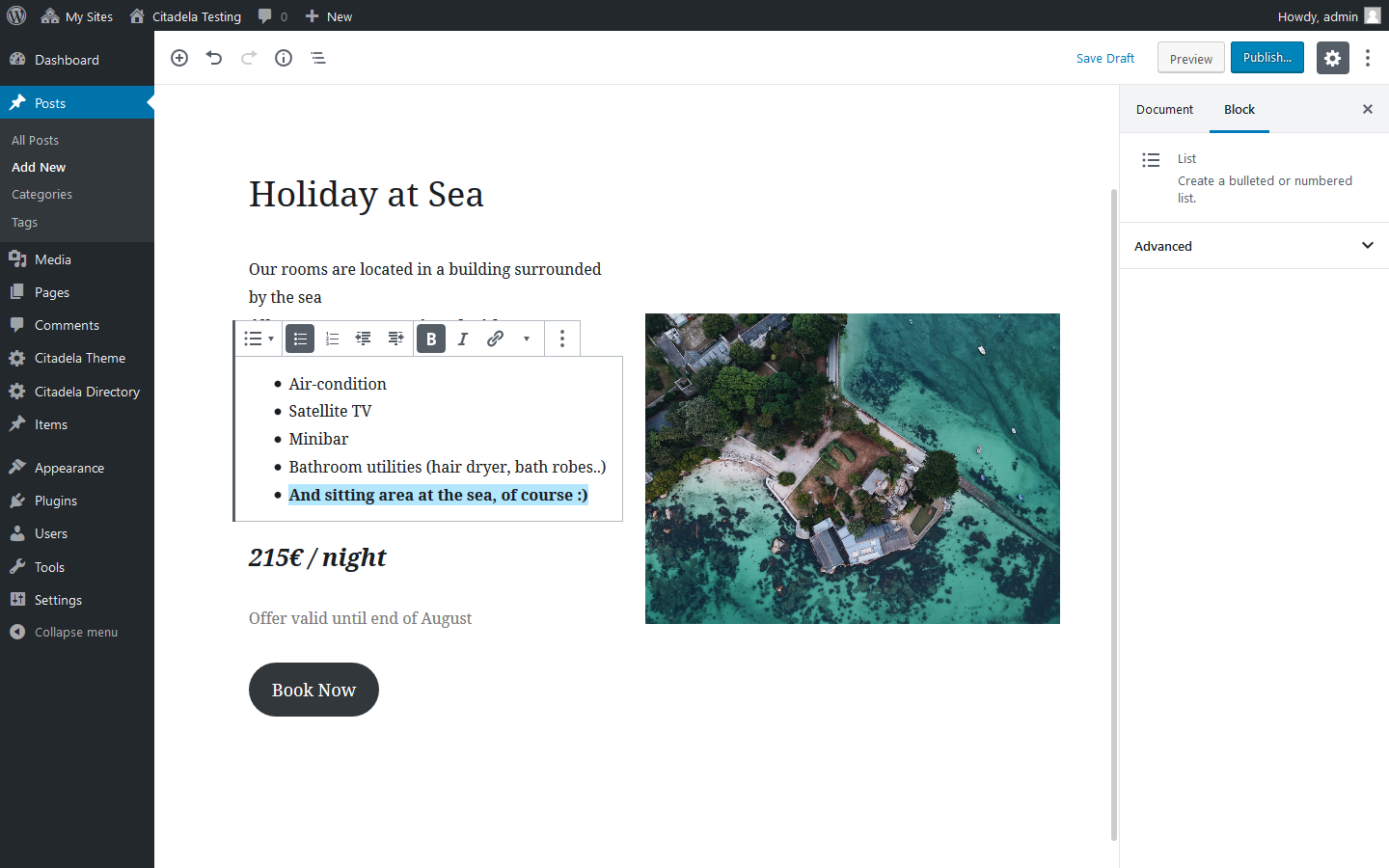Open more rich text controls dropdown

point(526,339)
